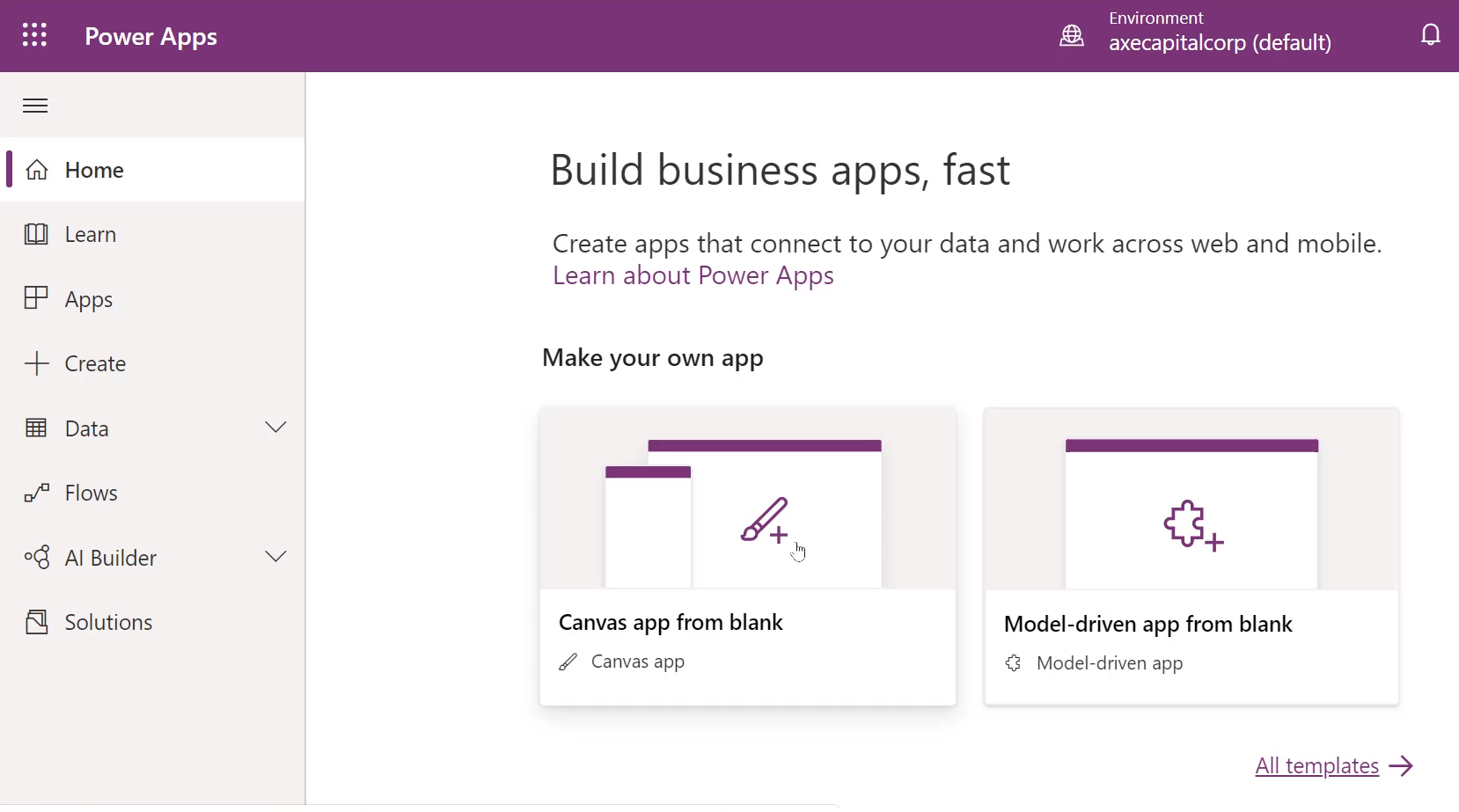Click the small puzzle icon beside Model-driven app
The image size is (1459, 812).
1014,663
